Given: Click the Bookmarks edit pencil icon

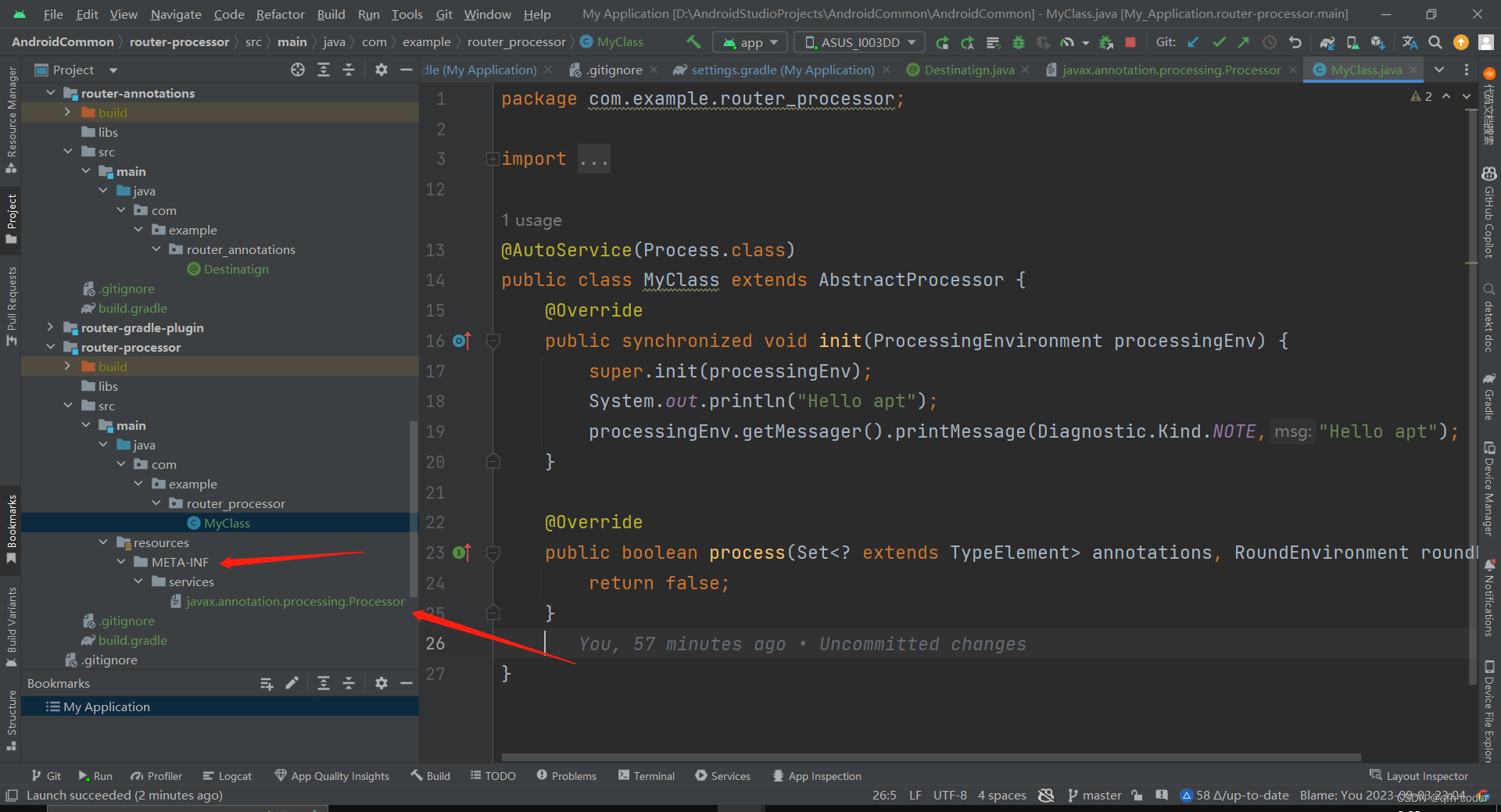Looking at the screenshot, I should [292, 683].
